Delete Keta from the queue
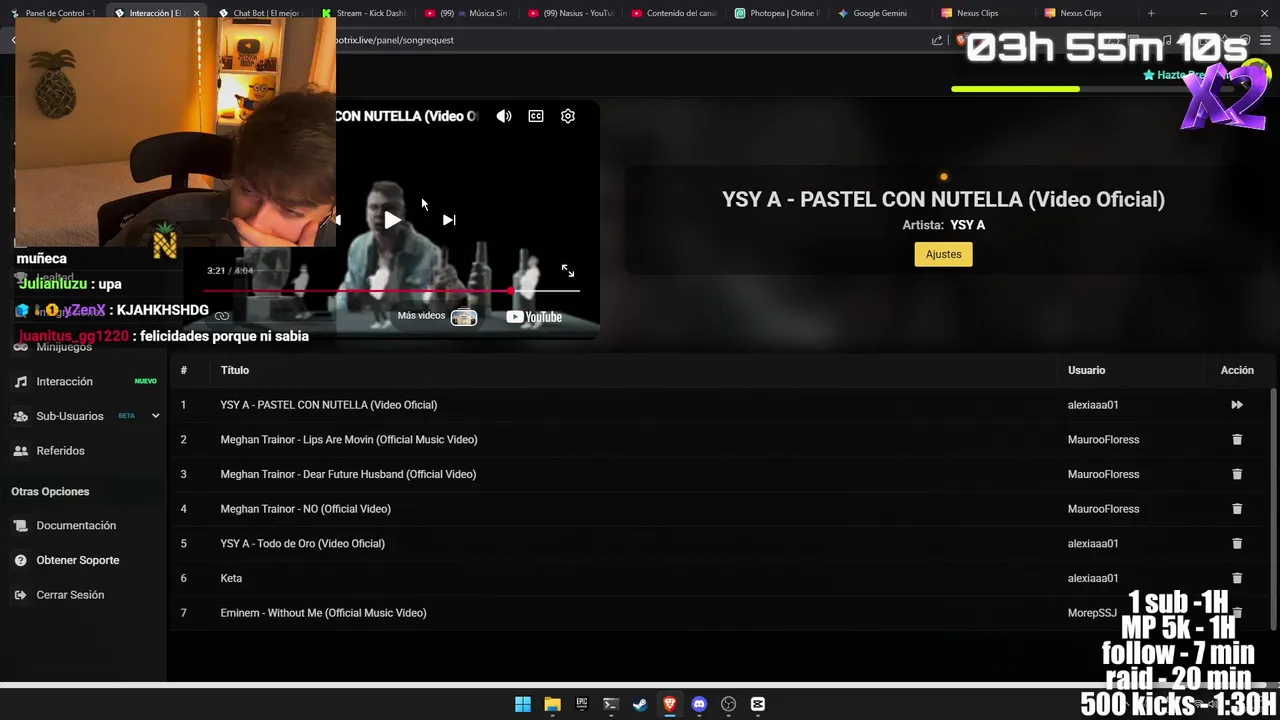1280x720 pixels. (x=1237, y=578)
